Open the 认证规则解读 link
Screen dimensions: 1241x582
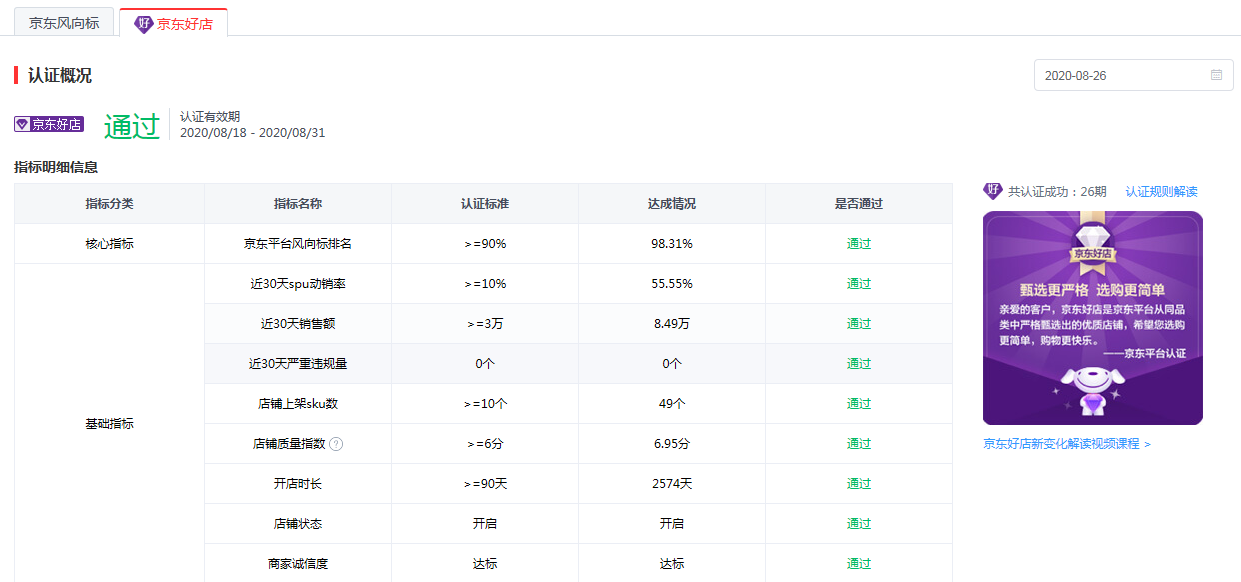[1160, 192]
